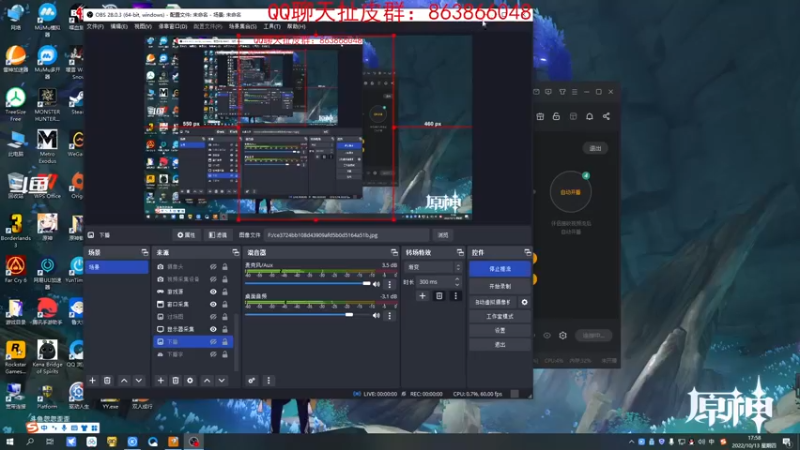Toggle the lock on 窗口采集 source
The height and width of the screenshot is (450, 800).
pos(224,305)
